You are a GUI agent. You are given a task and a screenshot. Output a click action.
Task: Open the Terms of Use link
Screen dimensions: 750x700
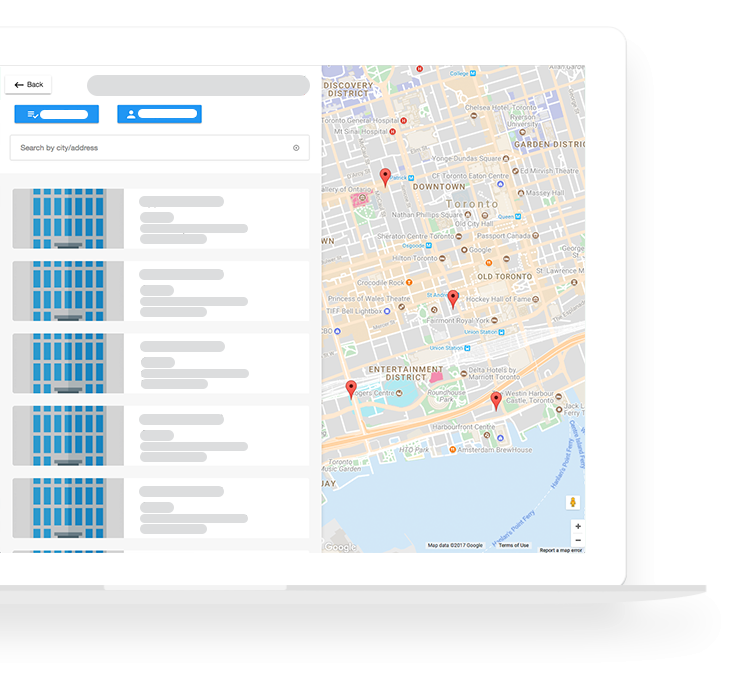coord(513,546)
